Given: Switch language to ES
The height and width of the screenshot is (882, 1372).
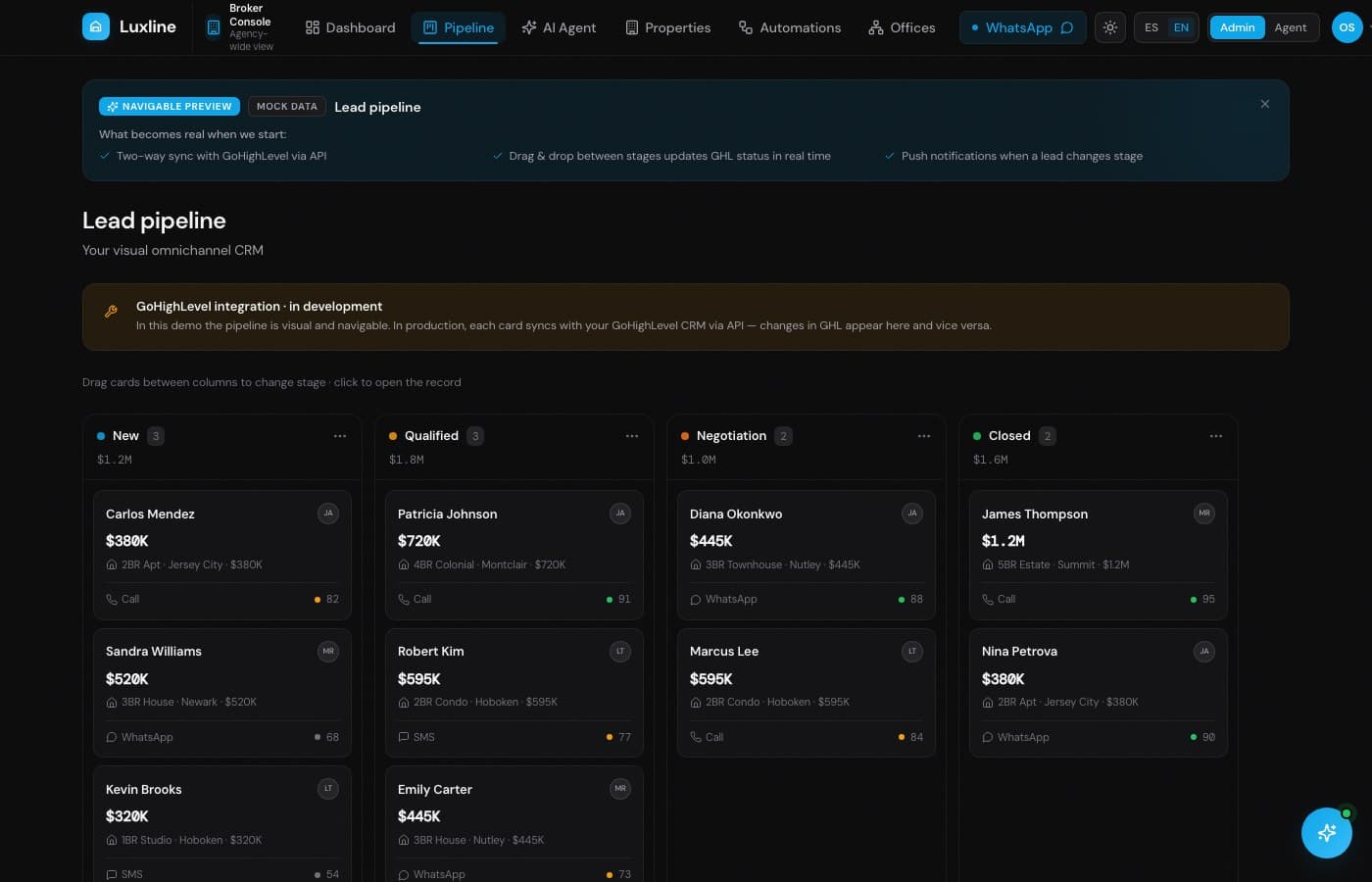Looking at the screenshot, I should point(1151,27).
